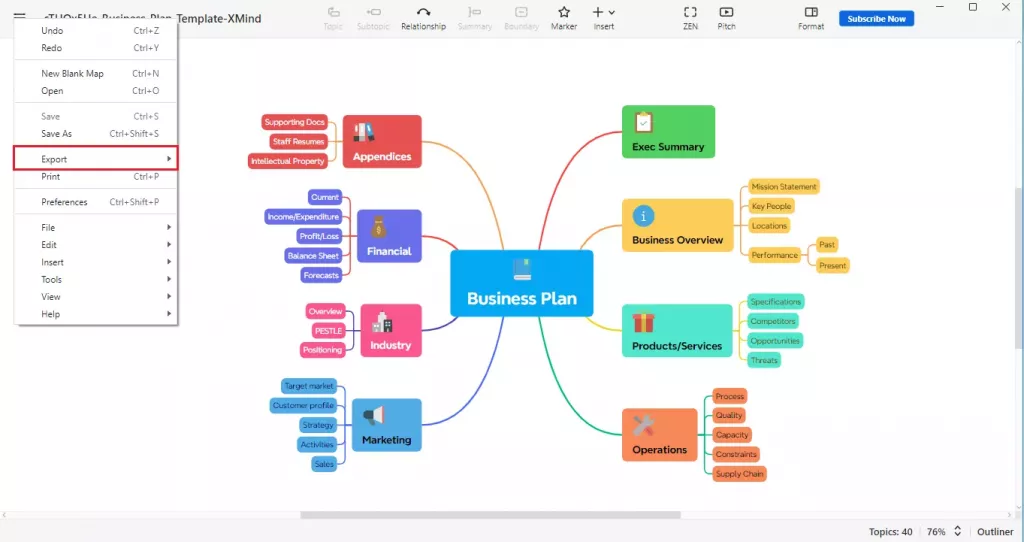
Task: Select the Exec Summary topic
Action: [x=668, y=132]
